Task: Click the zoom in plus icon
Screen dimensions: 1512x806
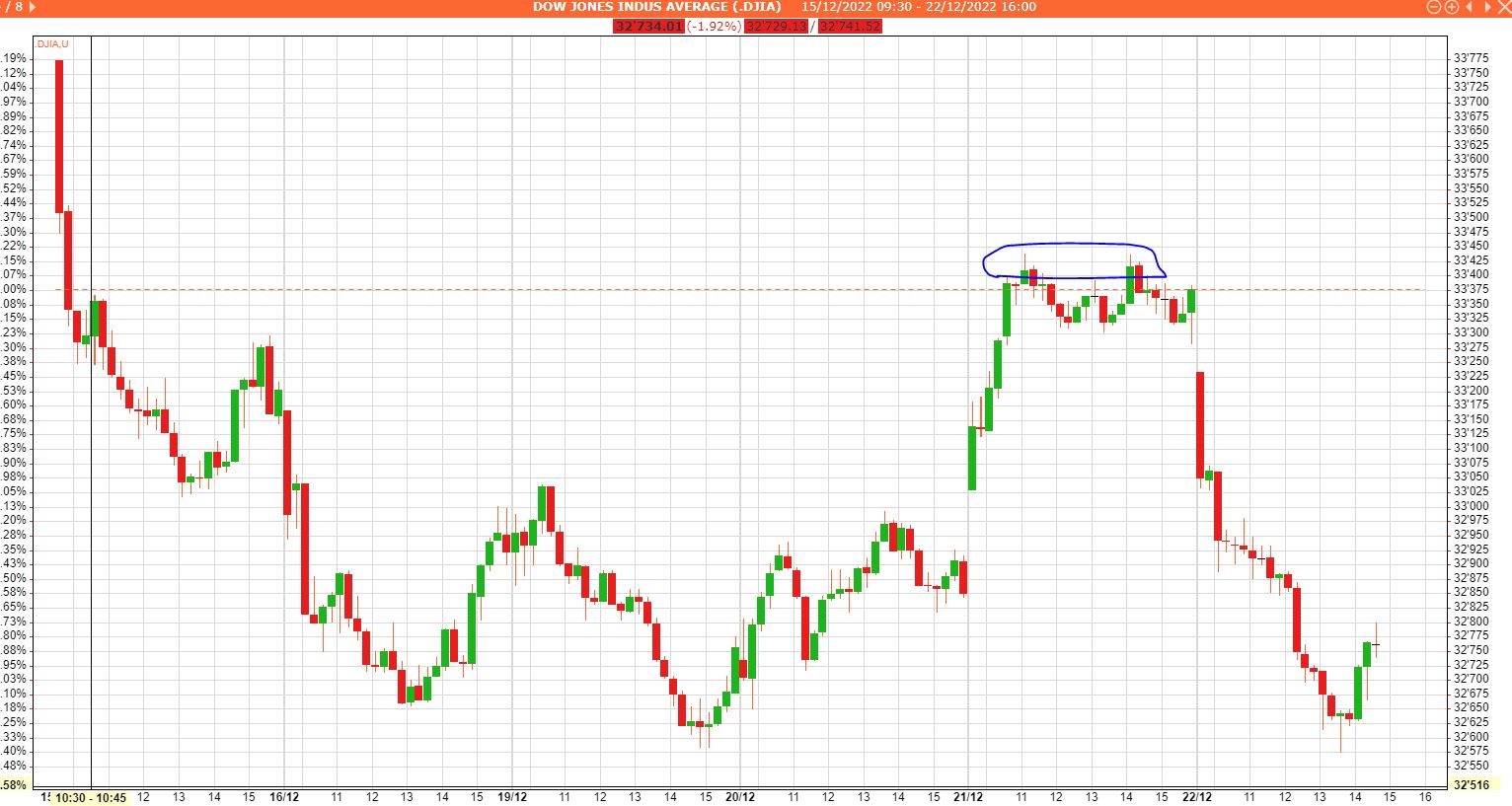Action: pyautogui.click(x=1452, y=7)
